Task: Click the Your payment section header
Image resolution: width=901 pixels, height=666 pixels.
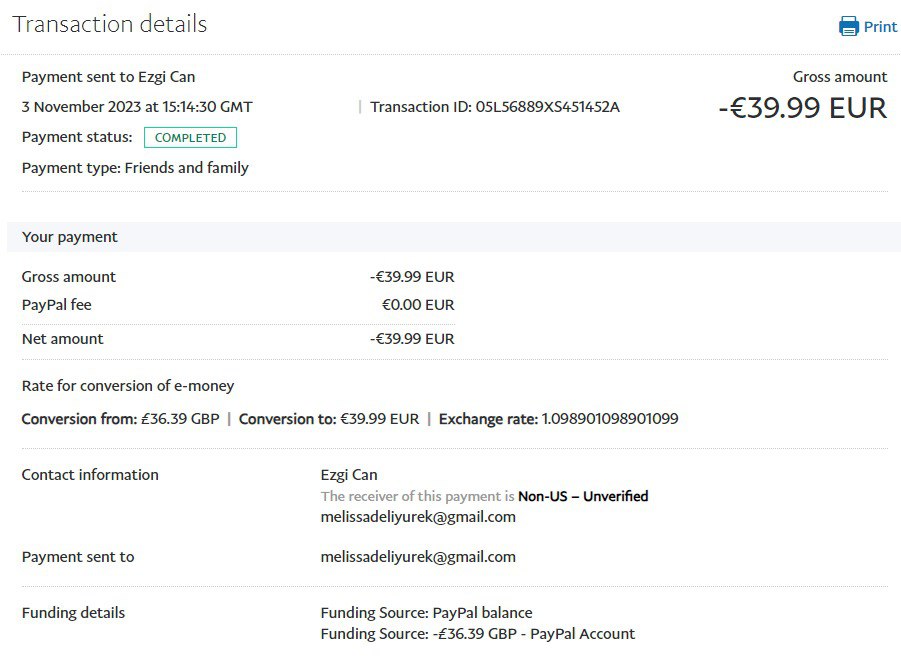Action: [x=70, y=237]
